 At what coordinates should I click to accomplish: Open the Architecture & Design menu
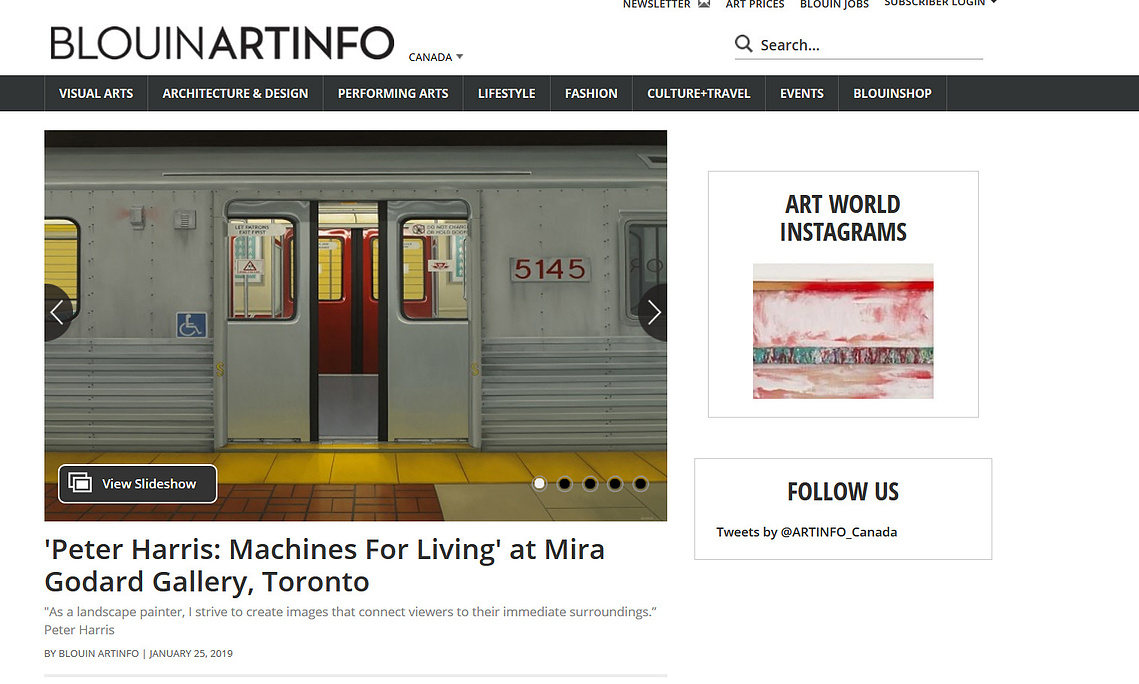[x=235, y=94]
